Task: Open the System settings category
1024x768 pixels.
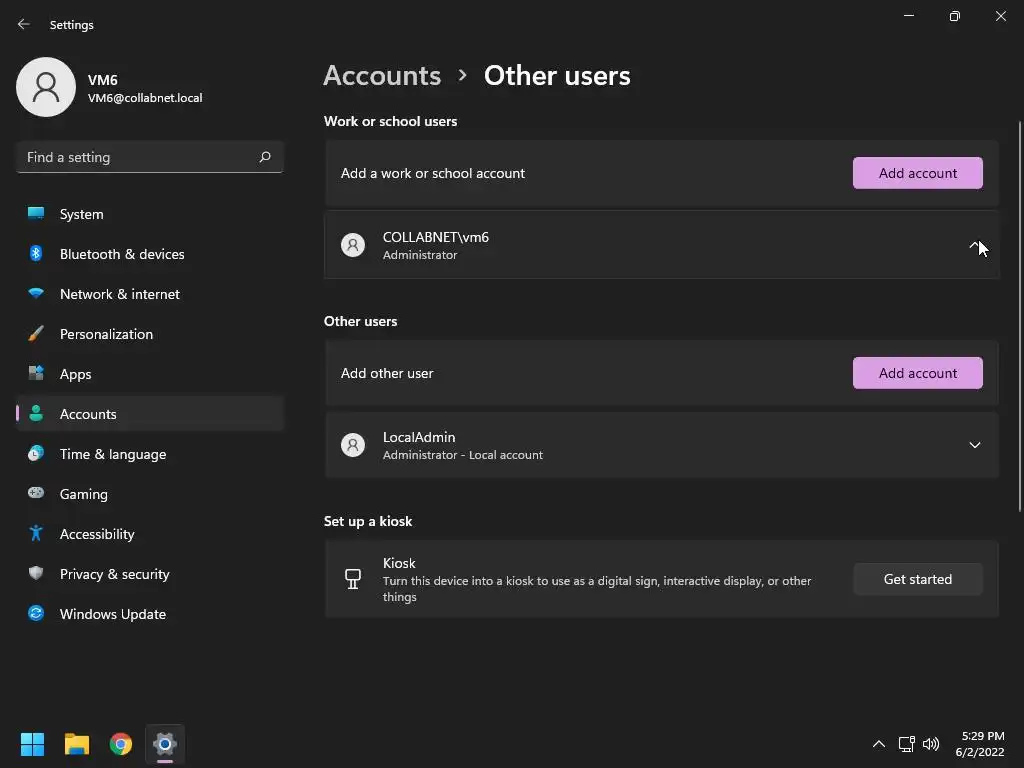Action: pyautogui.click(x=81, y=214)
